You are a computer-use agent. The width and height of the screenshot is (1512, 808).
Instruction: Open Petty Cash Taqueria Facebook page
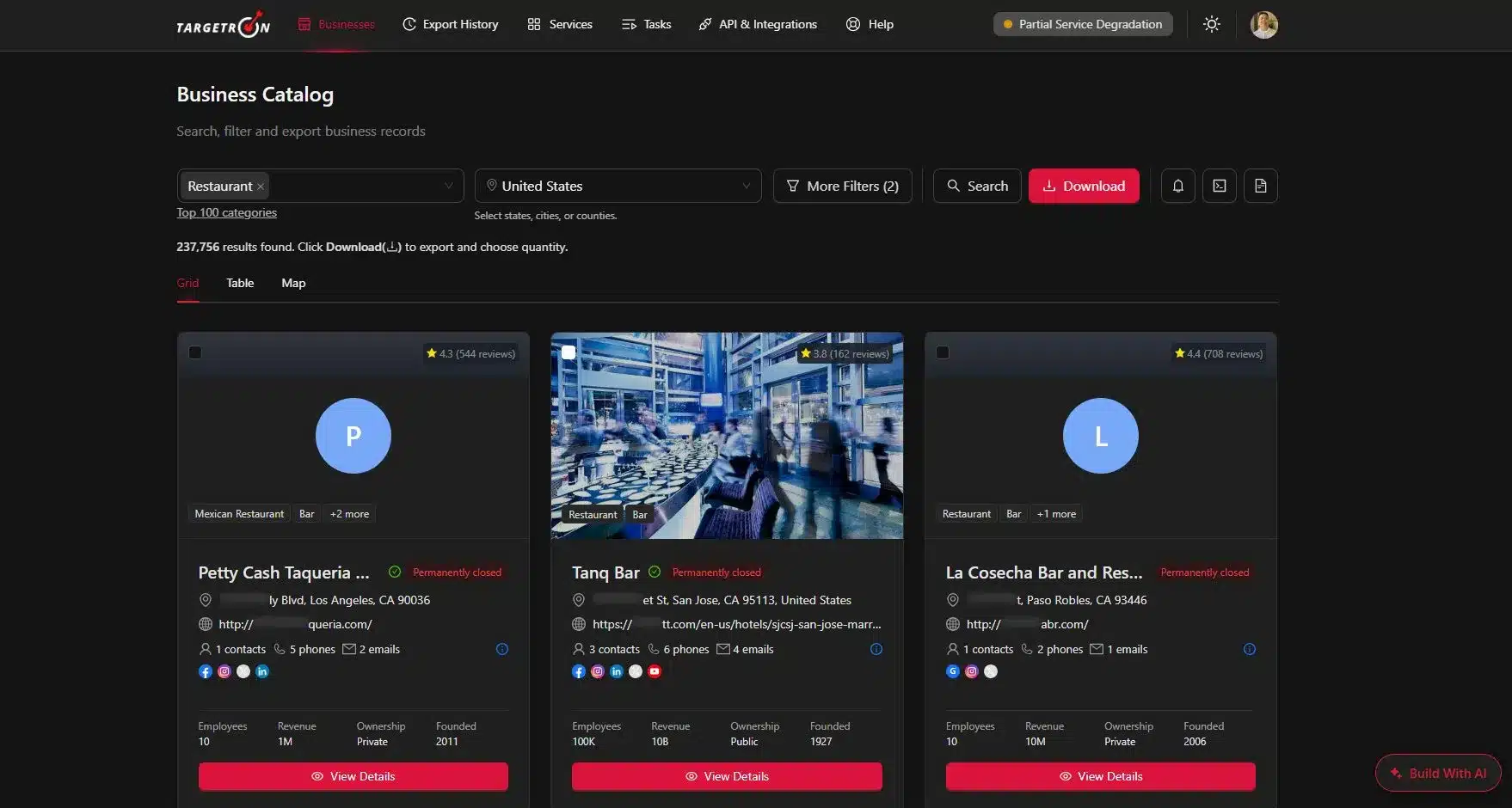click(206, 672)
